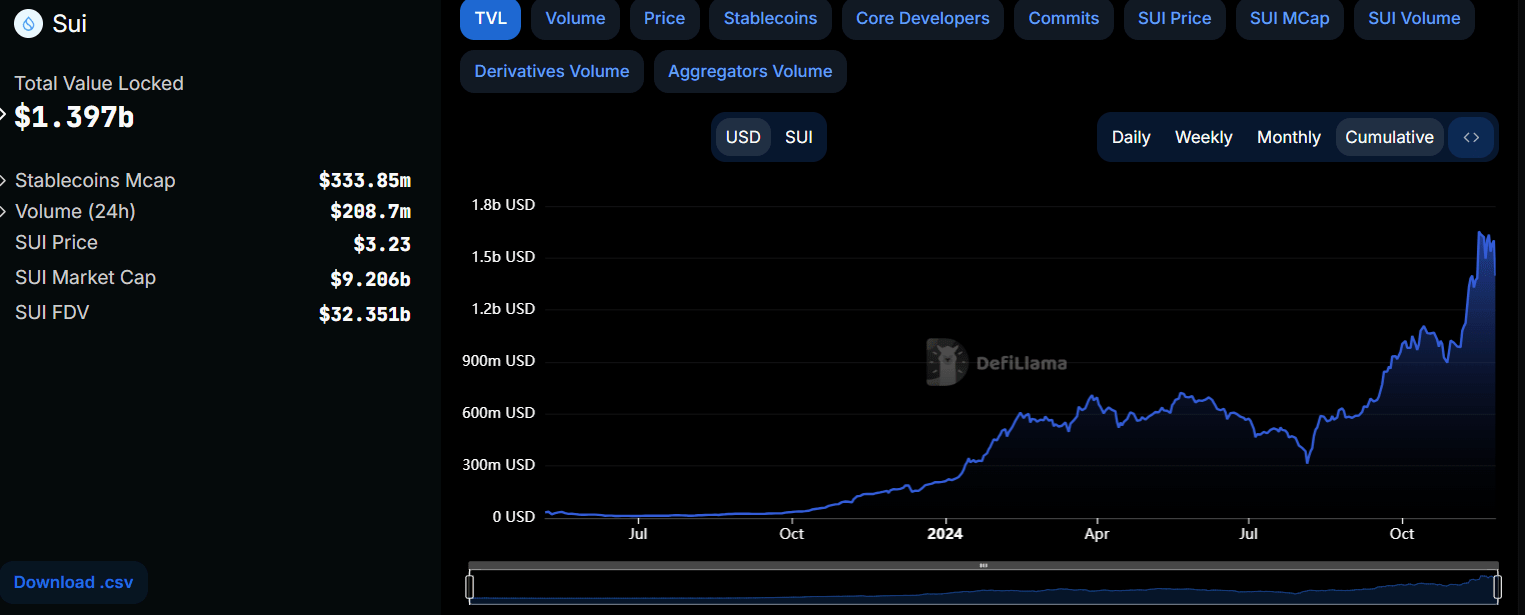1525x615 pixels.
Task: Toggle the SUI MCap chart metric
Action: pos(1290,19)
